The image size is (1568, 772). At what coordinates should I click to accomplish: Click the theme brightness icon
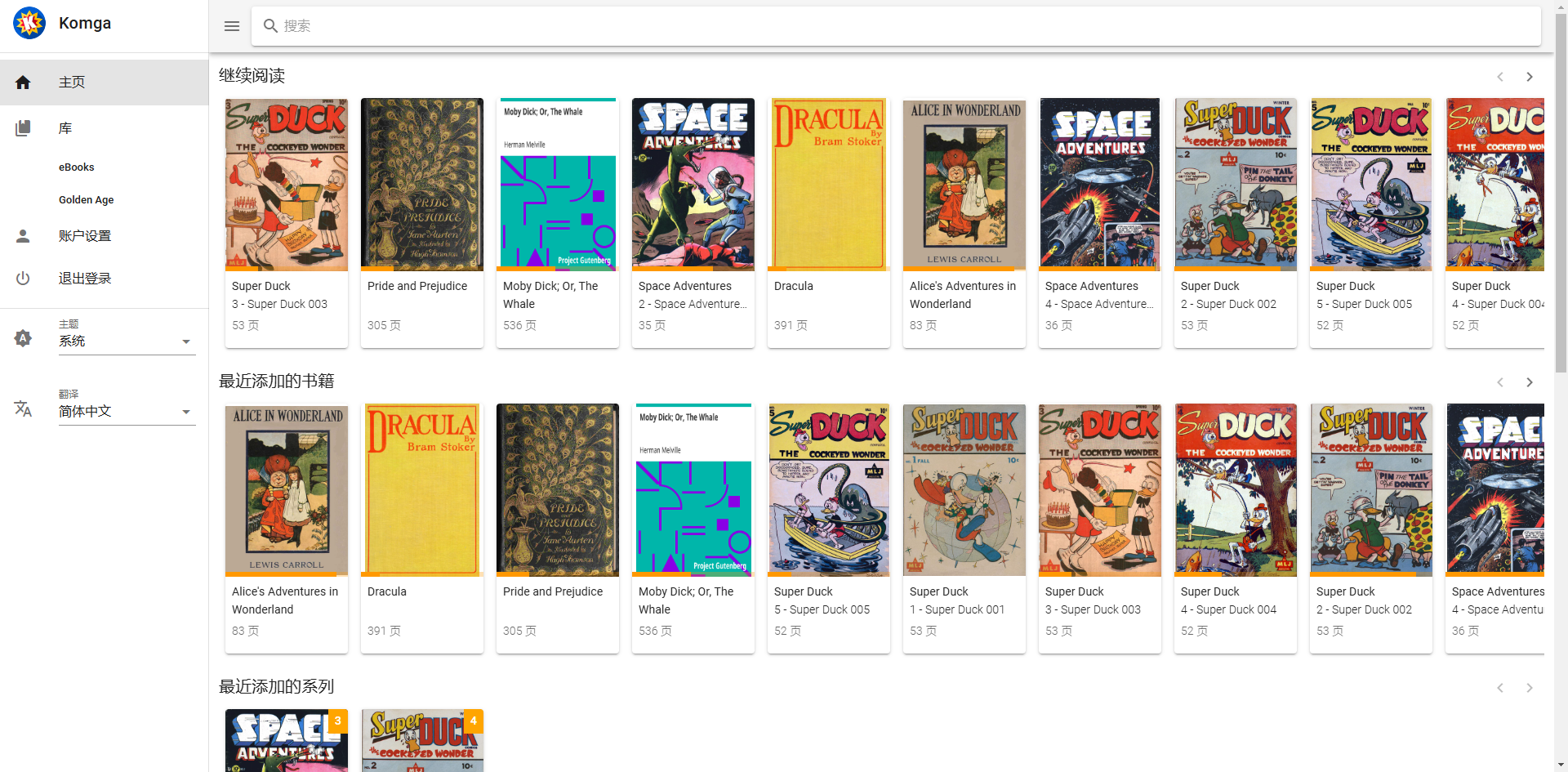tap(23, 338)
